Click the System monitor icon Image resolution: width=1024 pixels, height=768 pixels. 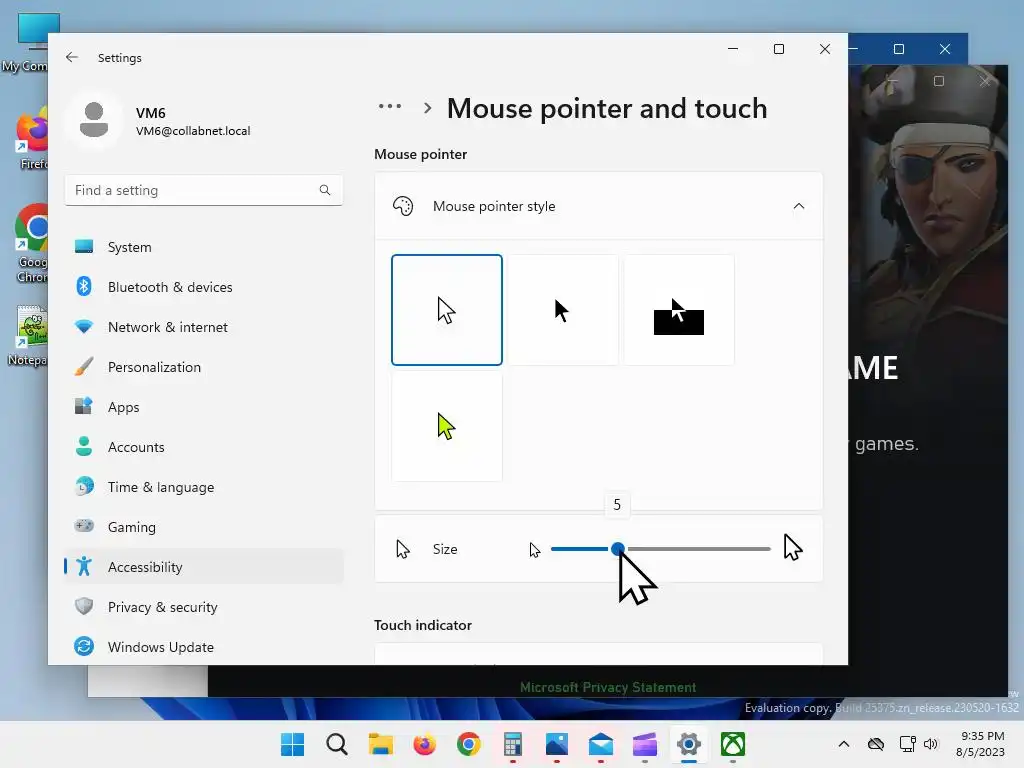tap(84, 247)
